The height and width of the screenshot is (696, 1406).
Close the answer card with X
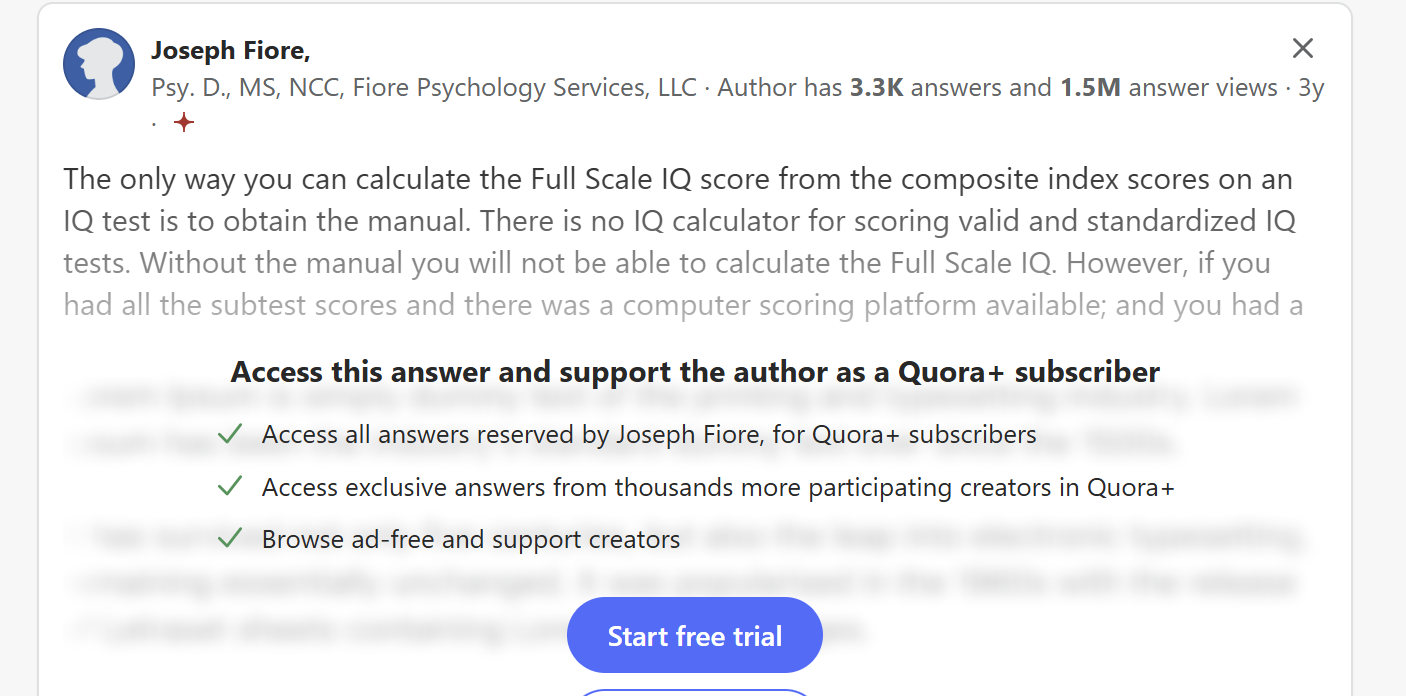[x=1302, y=48]
